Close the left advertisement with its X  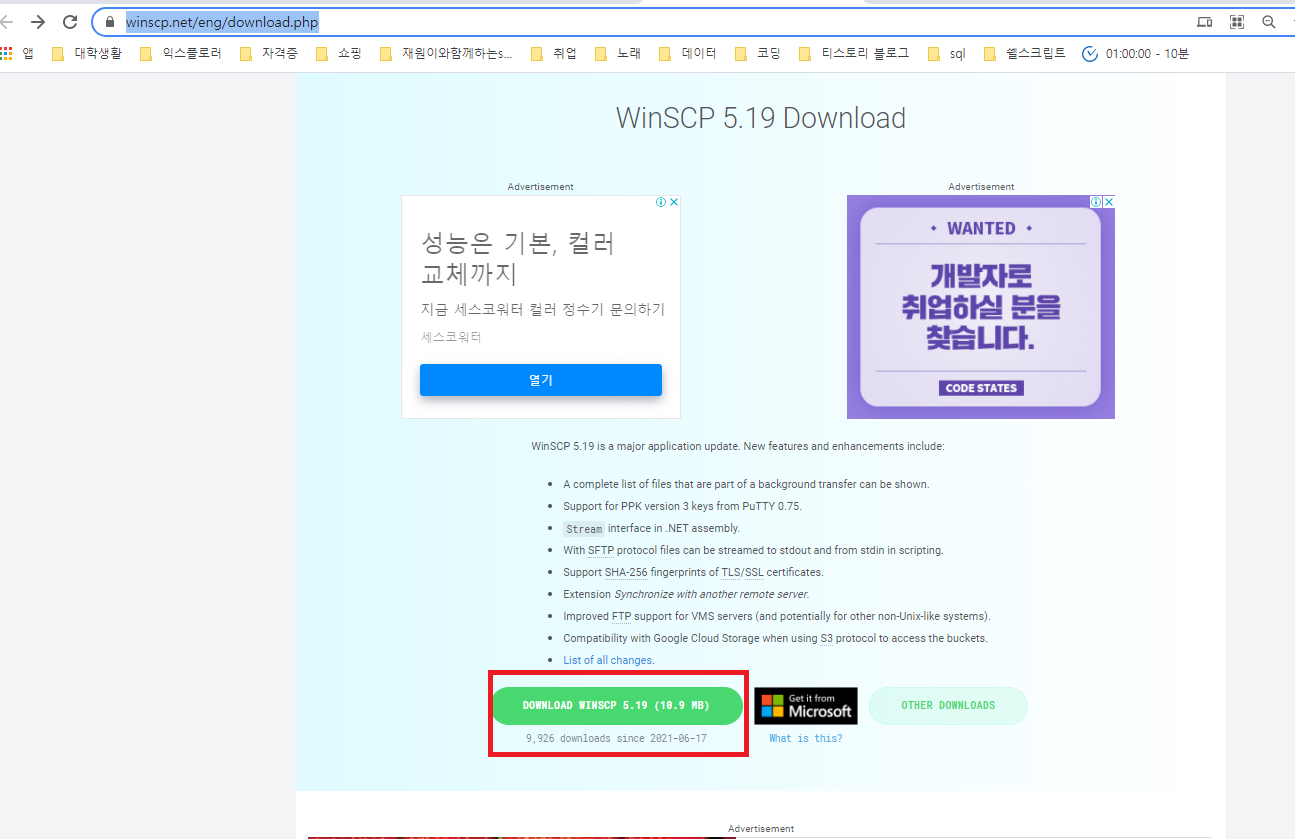click(x=674, y=202)
